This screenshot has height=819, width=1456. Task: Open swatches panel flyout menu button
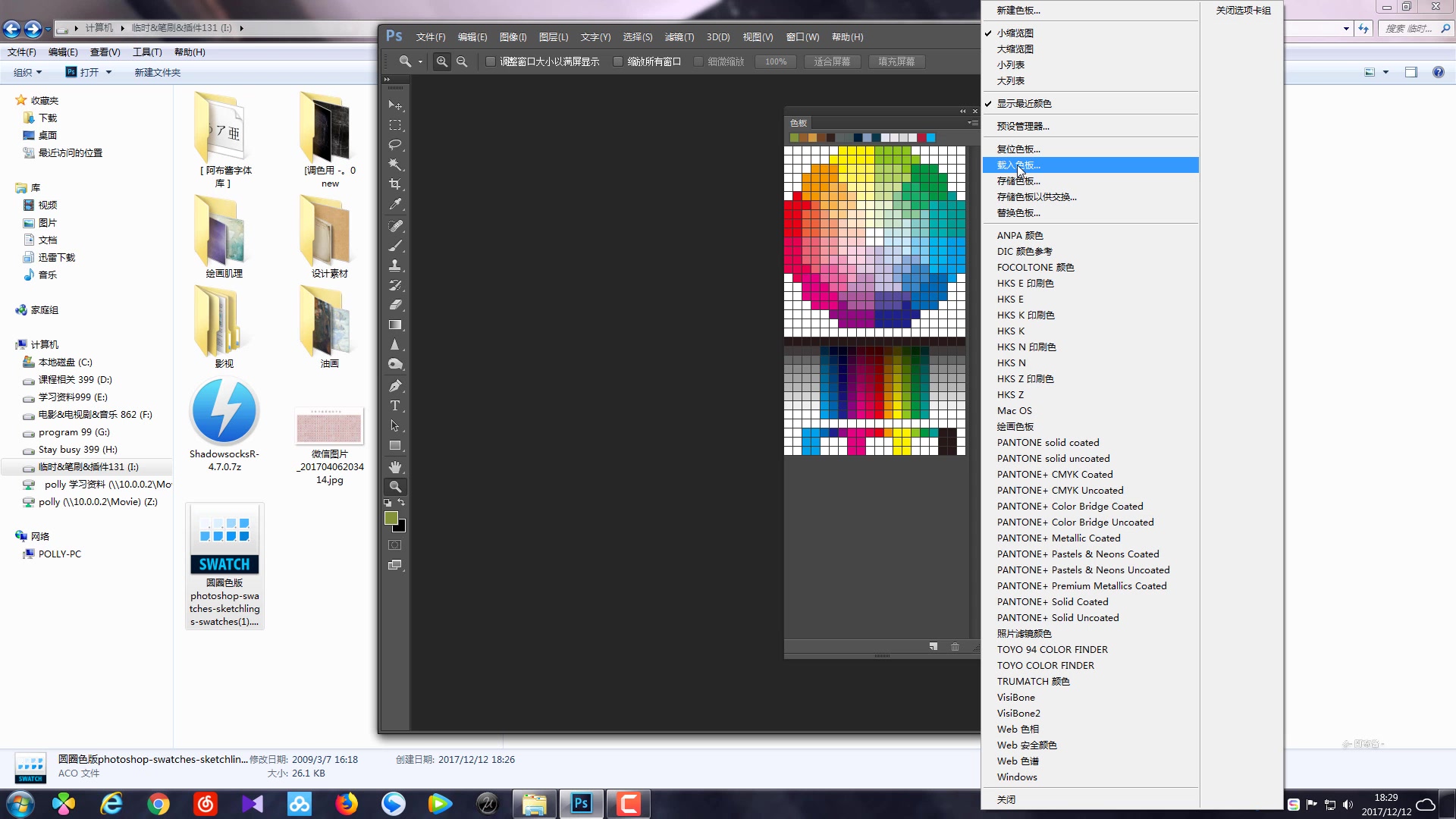tap(971, 122)
